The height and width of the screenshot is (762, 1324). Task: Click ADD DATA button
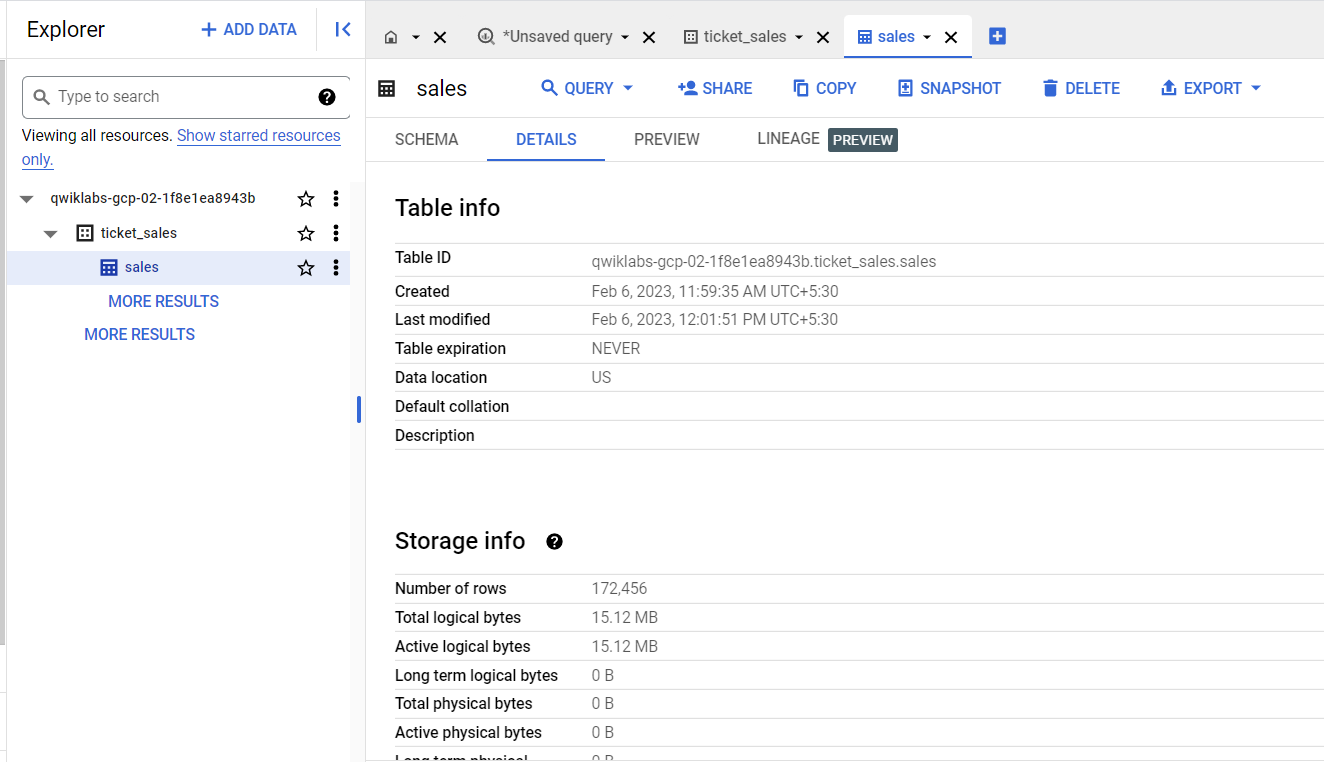pos(249,30)
